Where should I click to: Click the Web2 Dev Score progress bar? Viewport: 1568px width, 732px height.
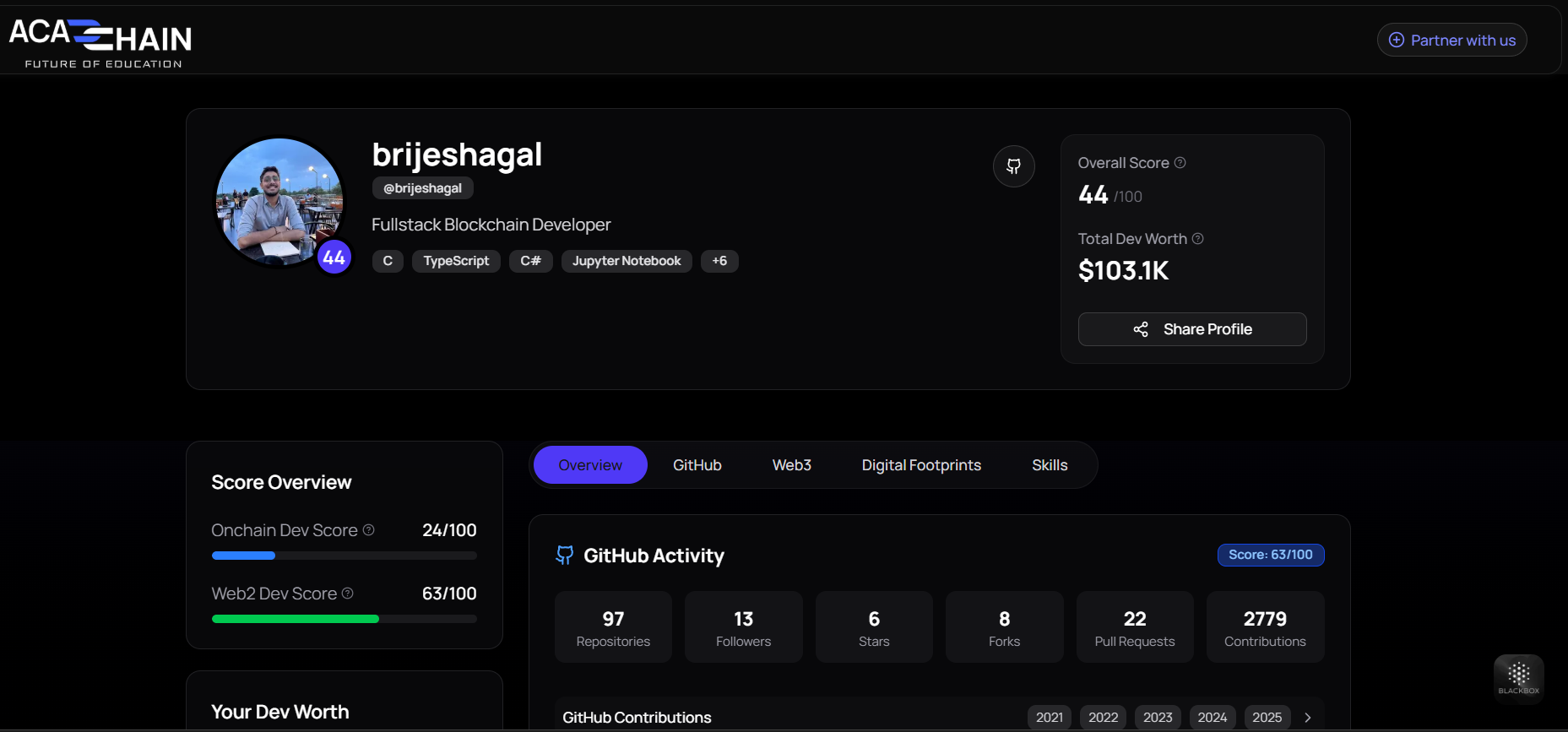point(345,619)
